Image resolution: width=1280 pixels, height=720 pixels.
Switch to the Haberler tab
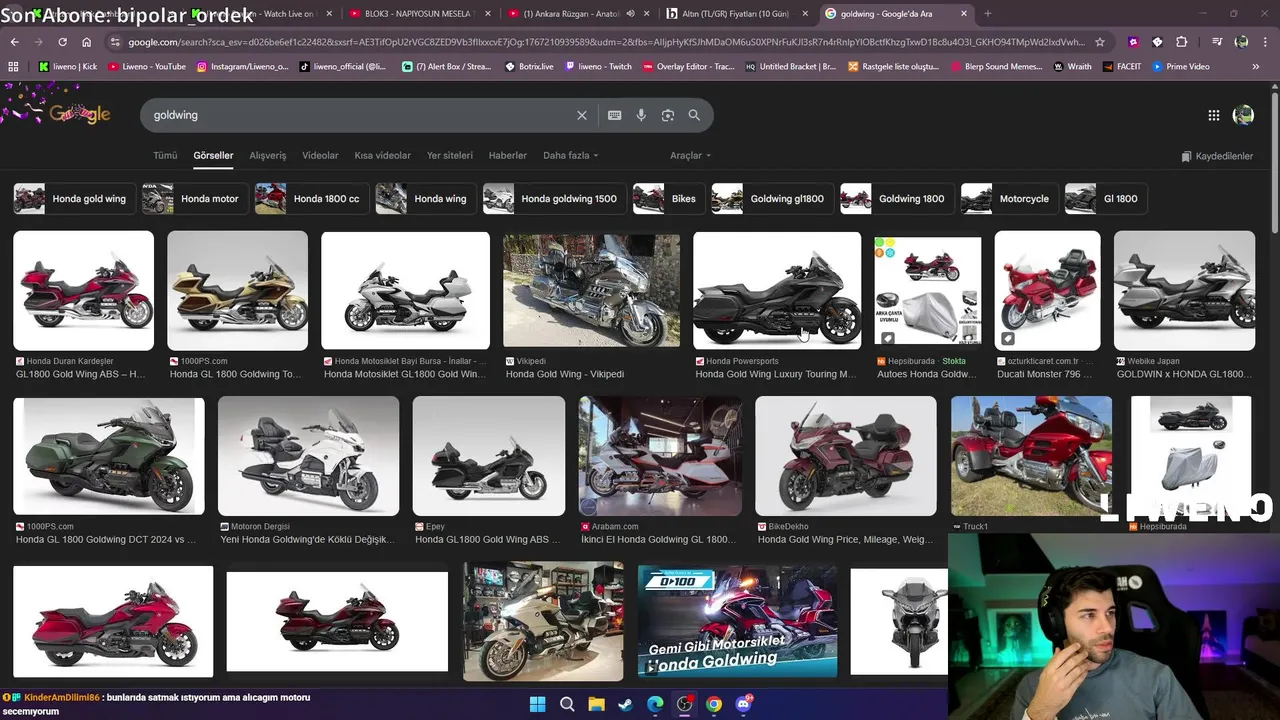click(507, 156)
